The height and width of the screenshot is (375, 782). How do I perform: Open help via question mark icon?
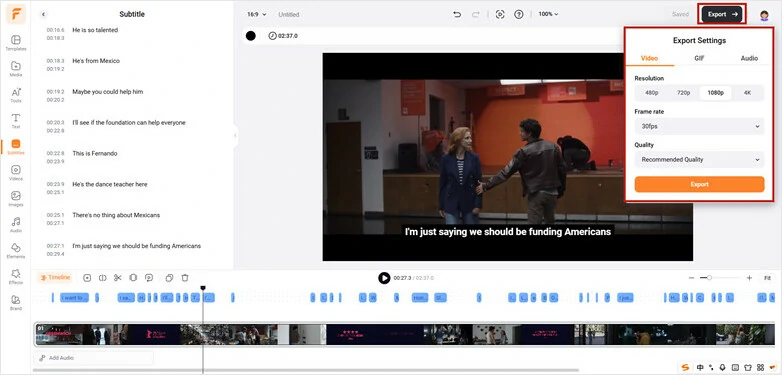(x=519, y=14)
